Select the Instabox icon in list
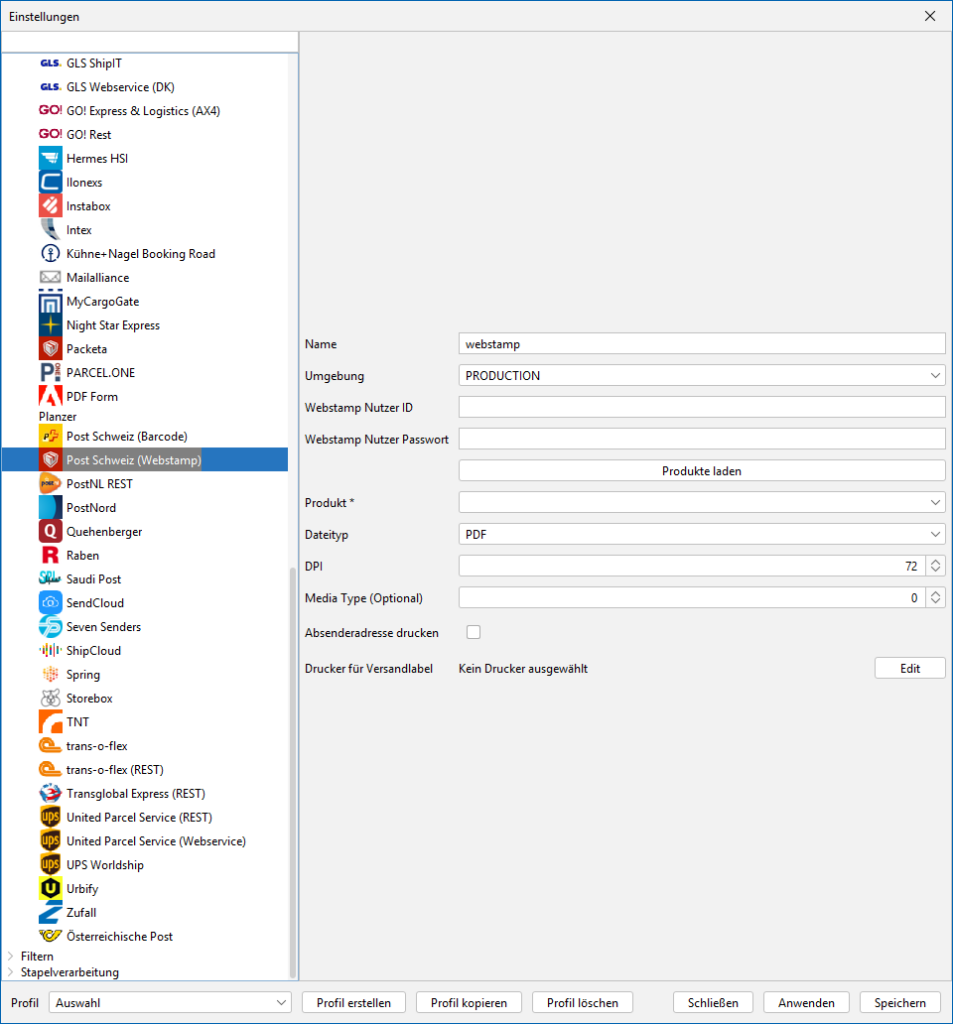 tap(50, 206)
